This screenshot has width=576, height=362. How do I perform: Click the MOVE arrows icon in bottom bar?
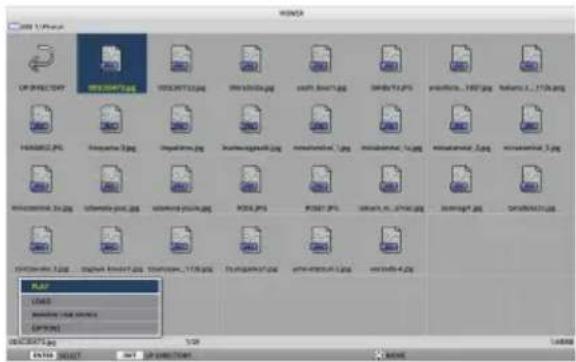coord(378,355)
